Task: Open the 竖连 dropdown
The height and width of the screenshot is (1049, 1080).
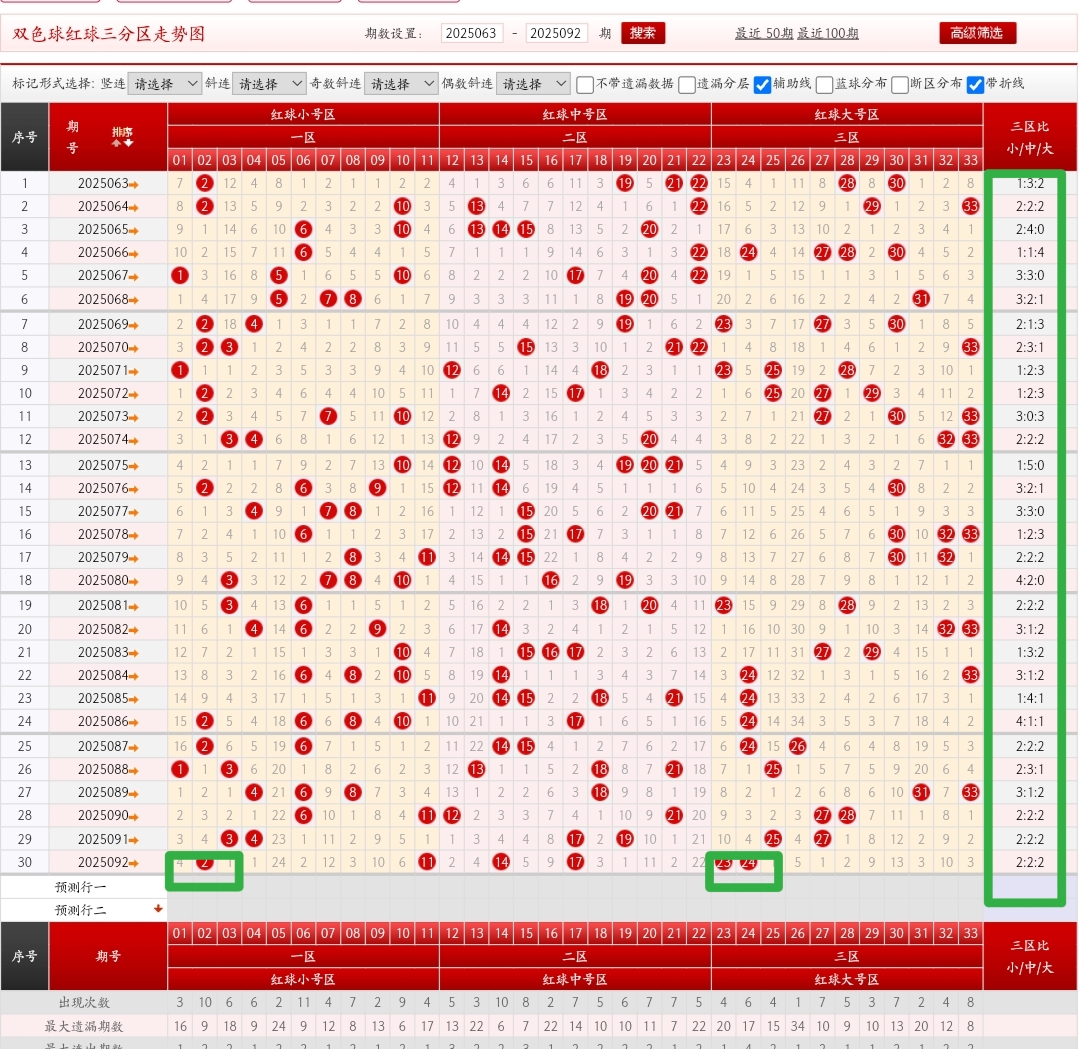Action: 164,84
